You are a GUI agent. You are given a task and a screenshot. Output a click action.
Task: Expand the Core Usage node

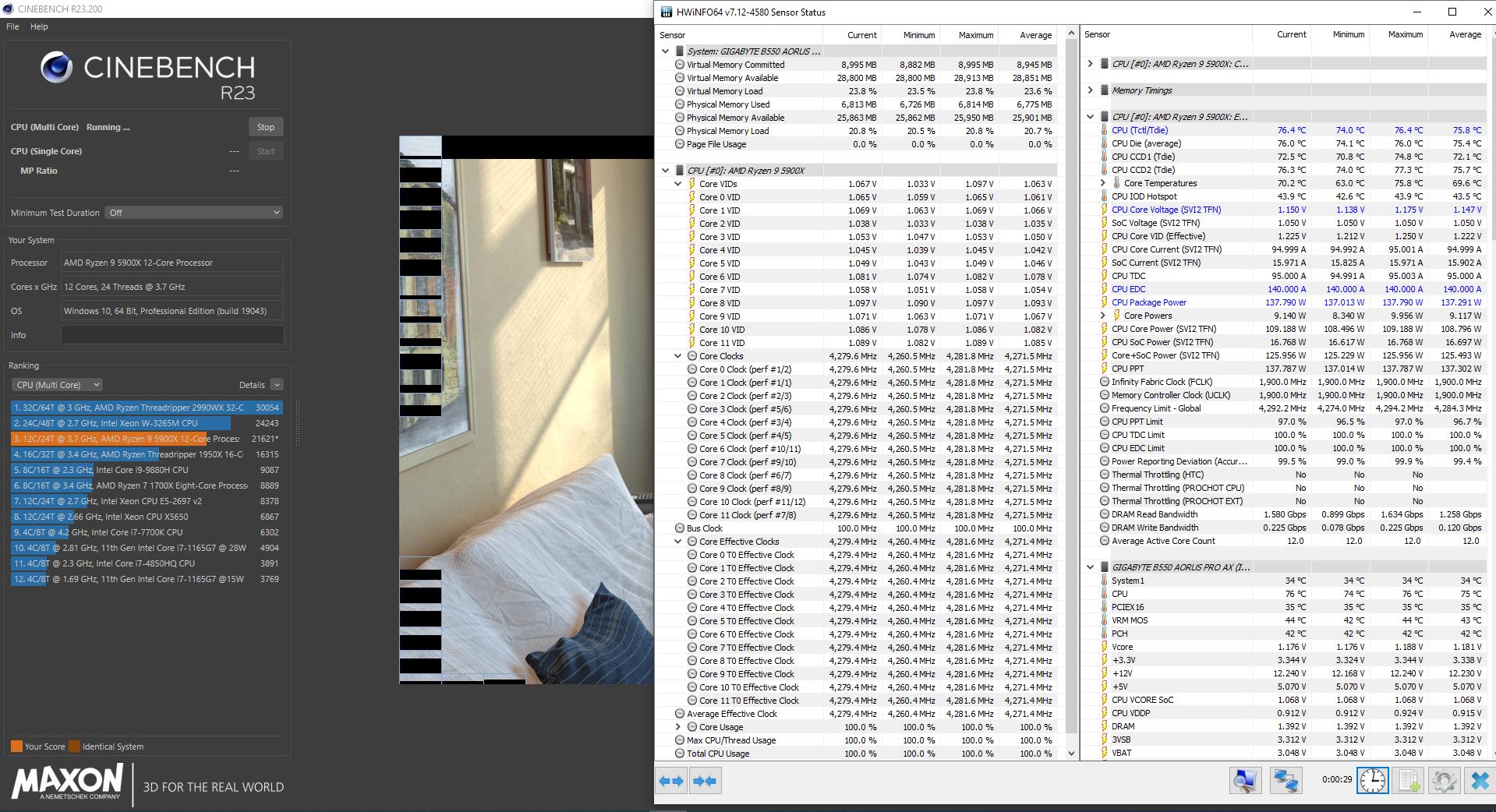coord(677,727)
